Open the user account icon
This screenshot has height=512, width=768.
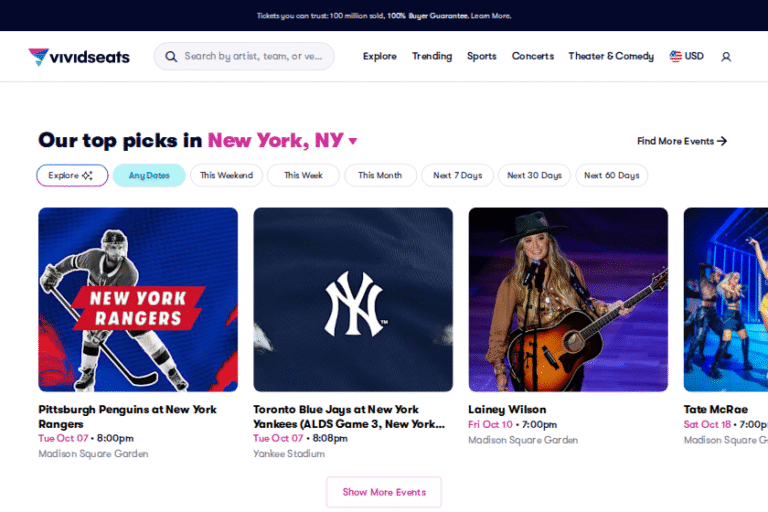click(x=726, y=57)
